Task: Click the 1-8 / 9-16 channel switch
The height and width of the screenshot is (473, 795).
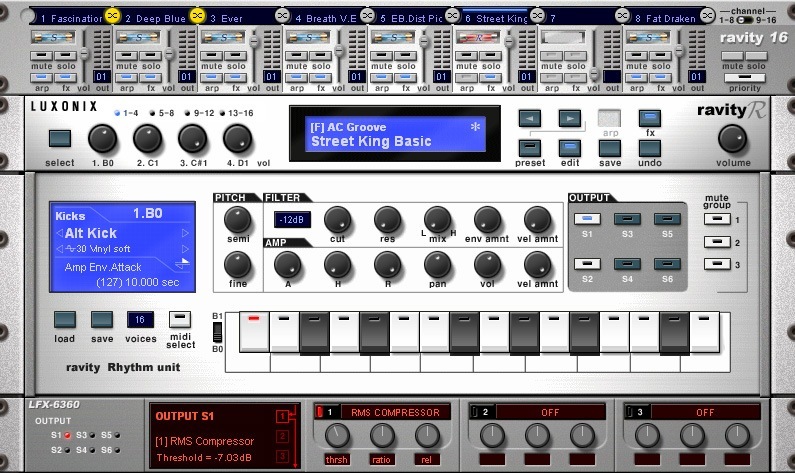Action: click(744, 20)
